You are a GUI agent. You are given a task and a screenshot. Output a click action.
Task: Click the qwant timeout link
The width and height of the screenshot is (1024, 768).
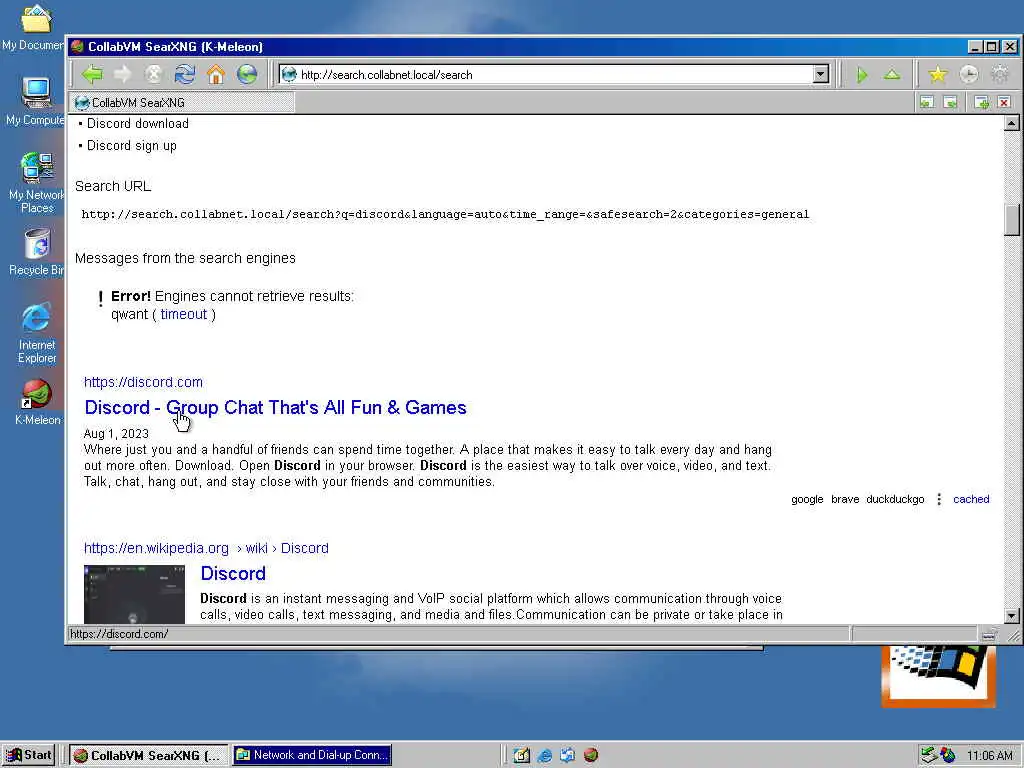click(x=184, y=314)
